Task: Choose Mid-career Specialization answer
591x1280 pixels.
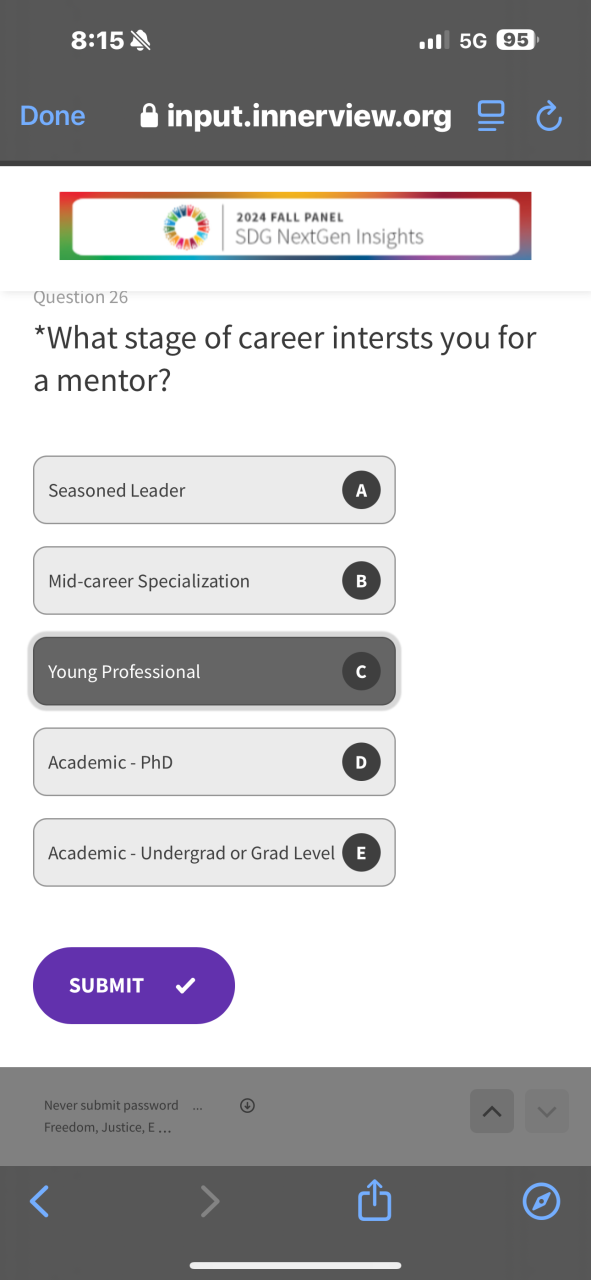Action: click(214, 581)
